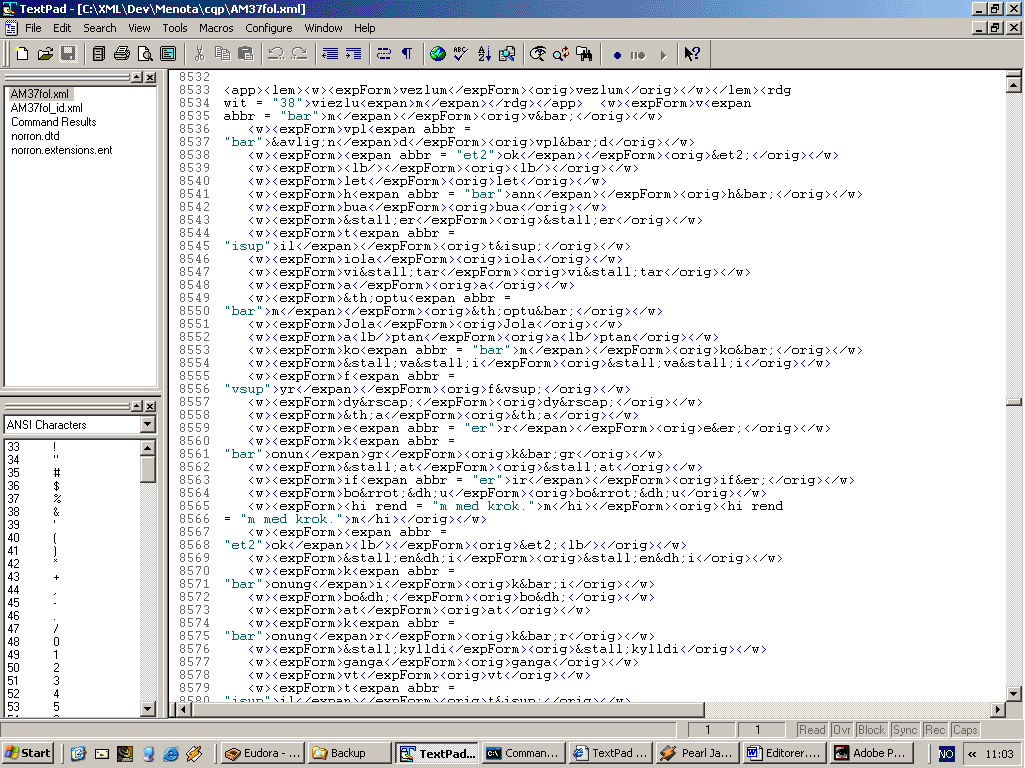Select AM37fol_id.xml in document list
This screenshot has width=1025, height=768.
[x=47, y=108]
